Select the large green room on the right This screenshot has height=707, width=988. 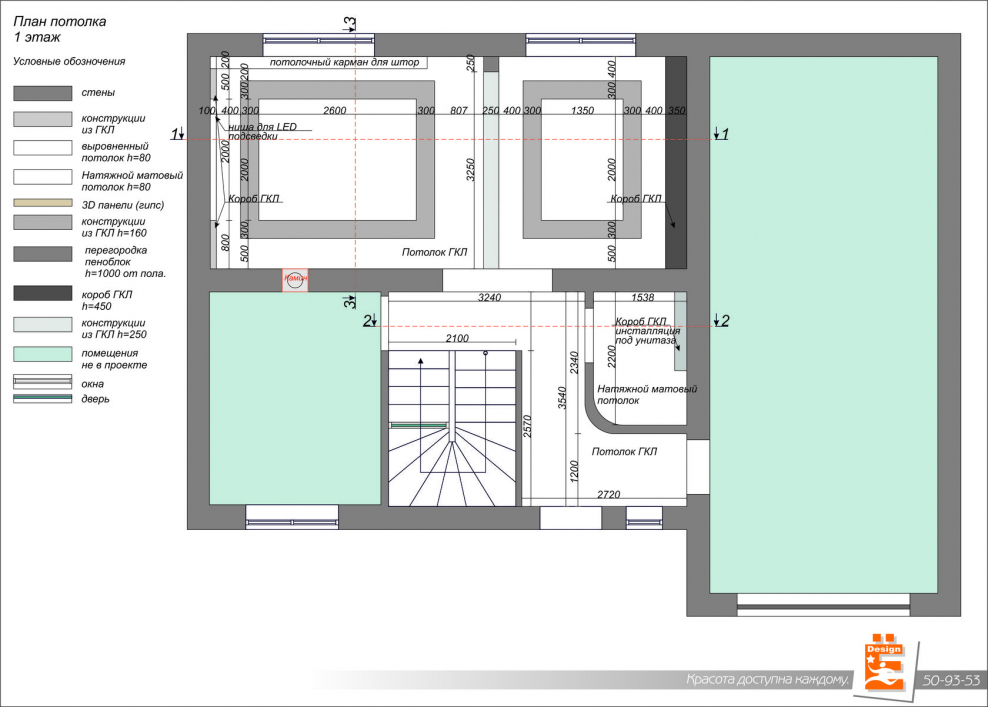coord(823,325)
